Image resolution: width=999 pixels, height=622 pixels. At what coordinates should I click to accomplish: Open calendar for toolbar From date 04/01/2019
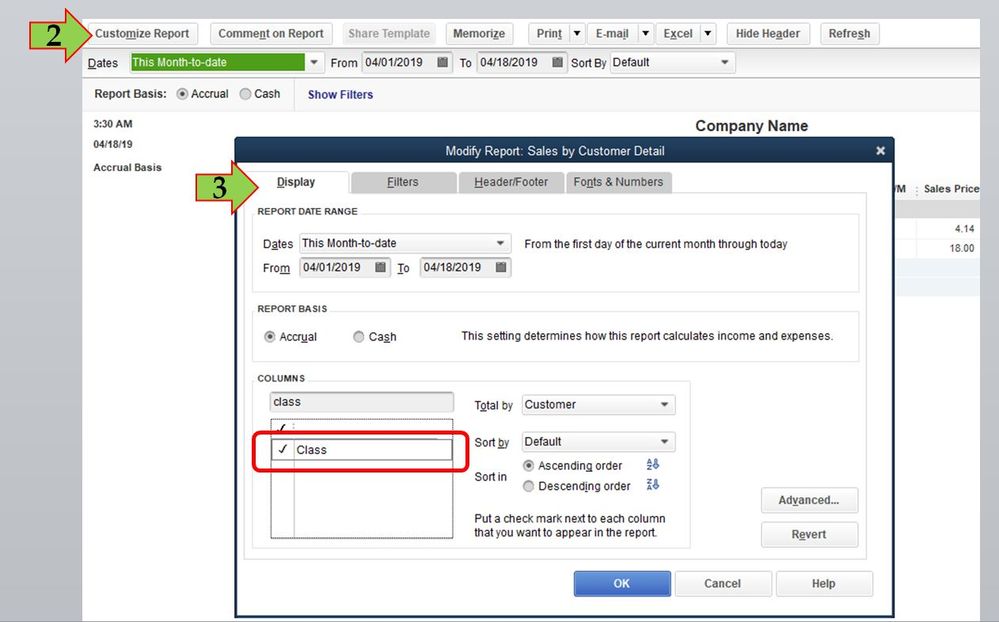click(x=442, y=62)
